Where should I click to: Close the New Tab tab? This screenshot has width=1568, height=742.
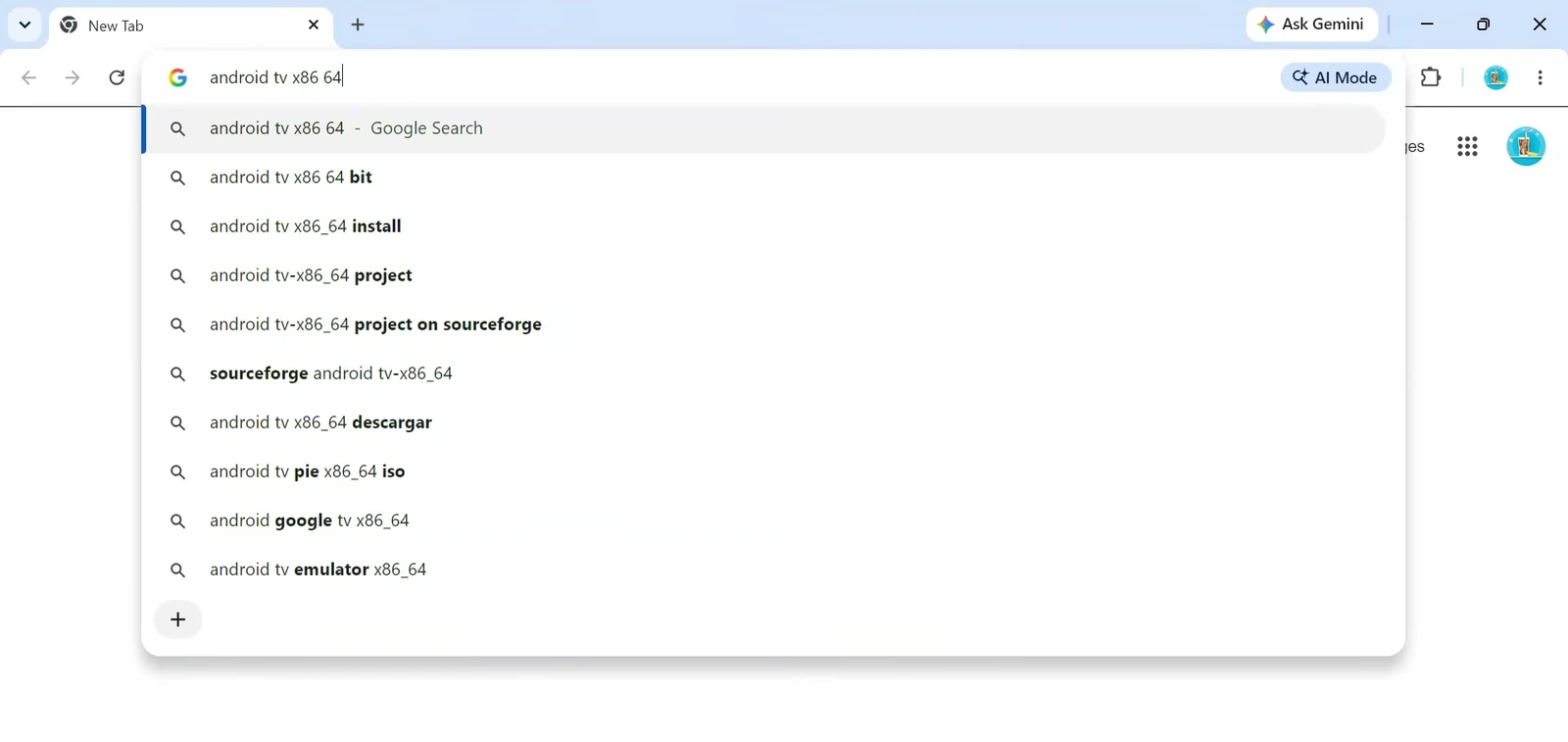pyautogui.click(x=314, y=25)
